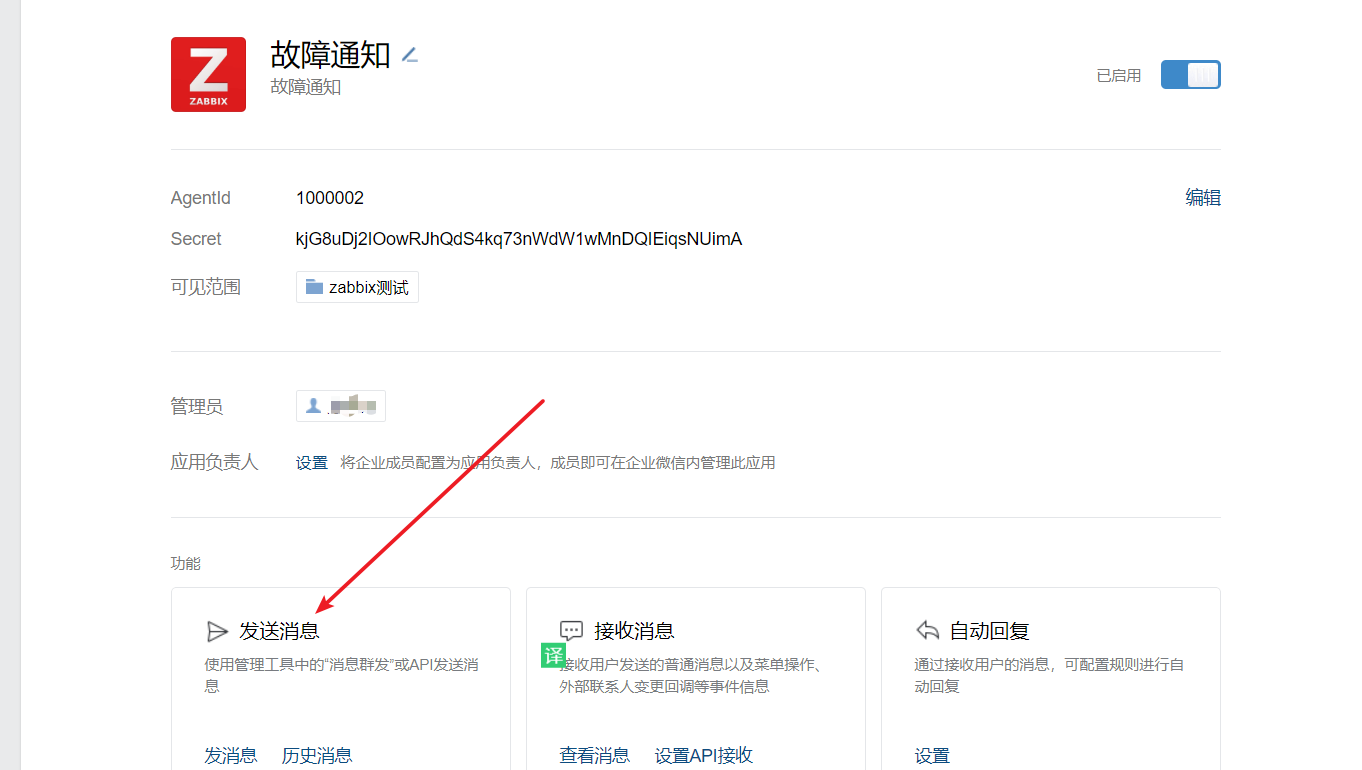Click the folder icon inside zabbix测试 tag
The width and height of the screenshot is (1362, 770).
pos(313,287)
